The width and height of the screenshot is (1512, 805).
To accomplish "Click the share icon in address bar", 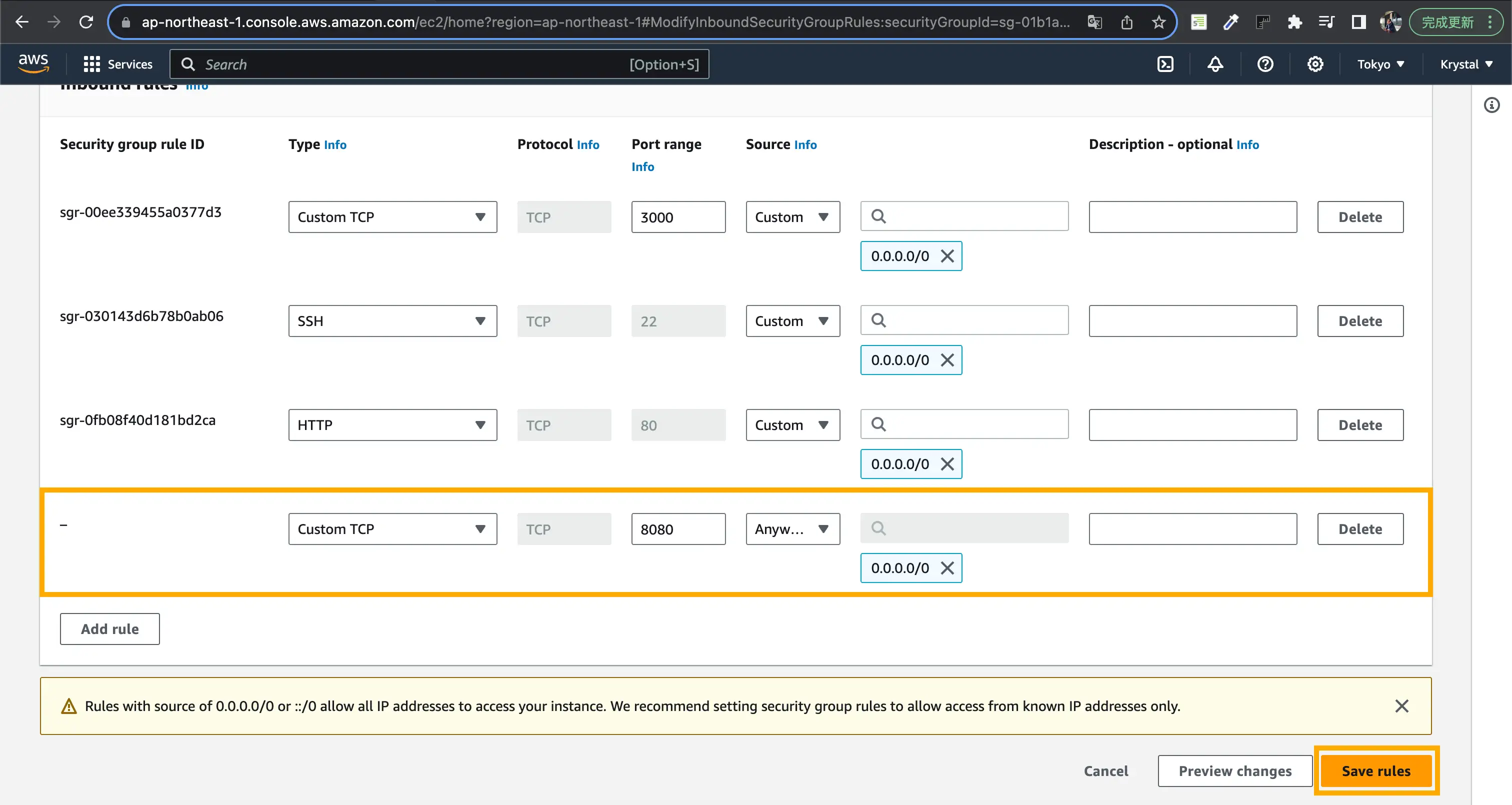I will tap(1126, 22).
